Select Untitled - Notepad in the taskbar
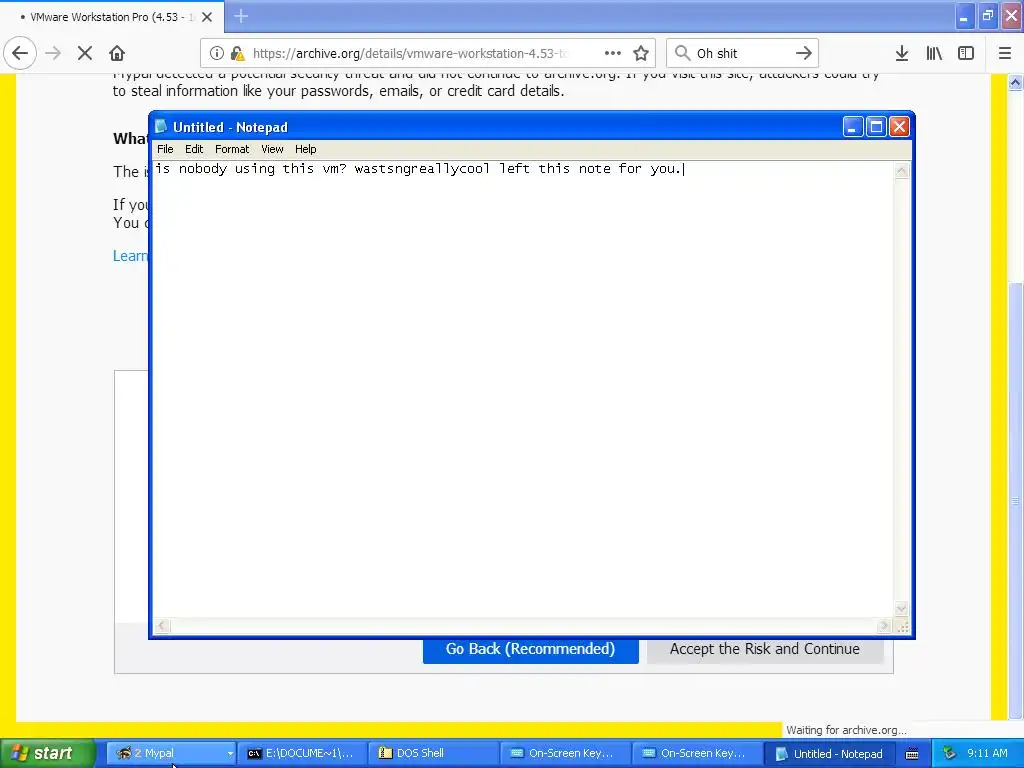 [829, 753]
